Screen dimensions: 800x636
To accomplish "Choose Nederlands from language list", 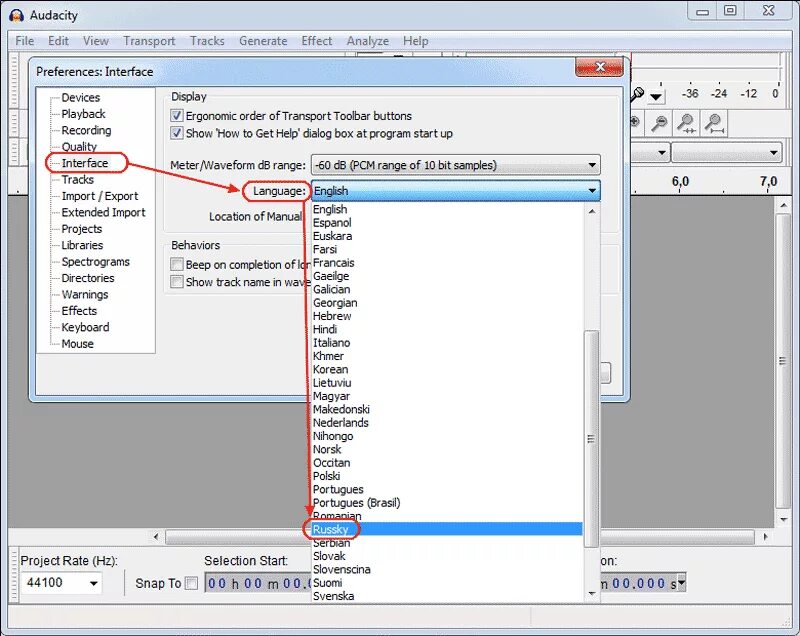I will pyautogui.click(x=447, y=423).
